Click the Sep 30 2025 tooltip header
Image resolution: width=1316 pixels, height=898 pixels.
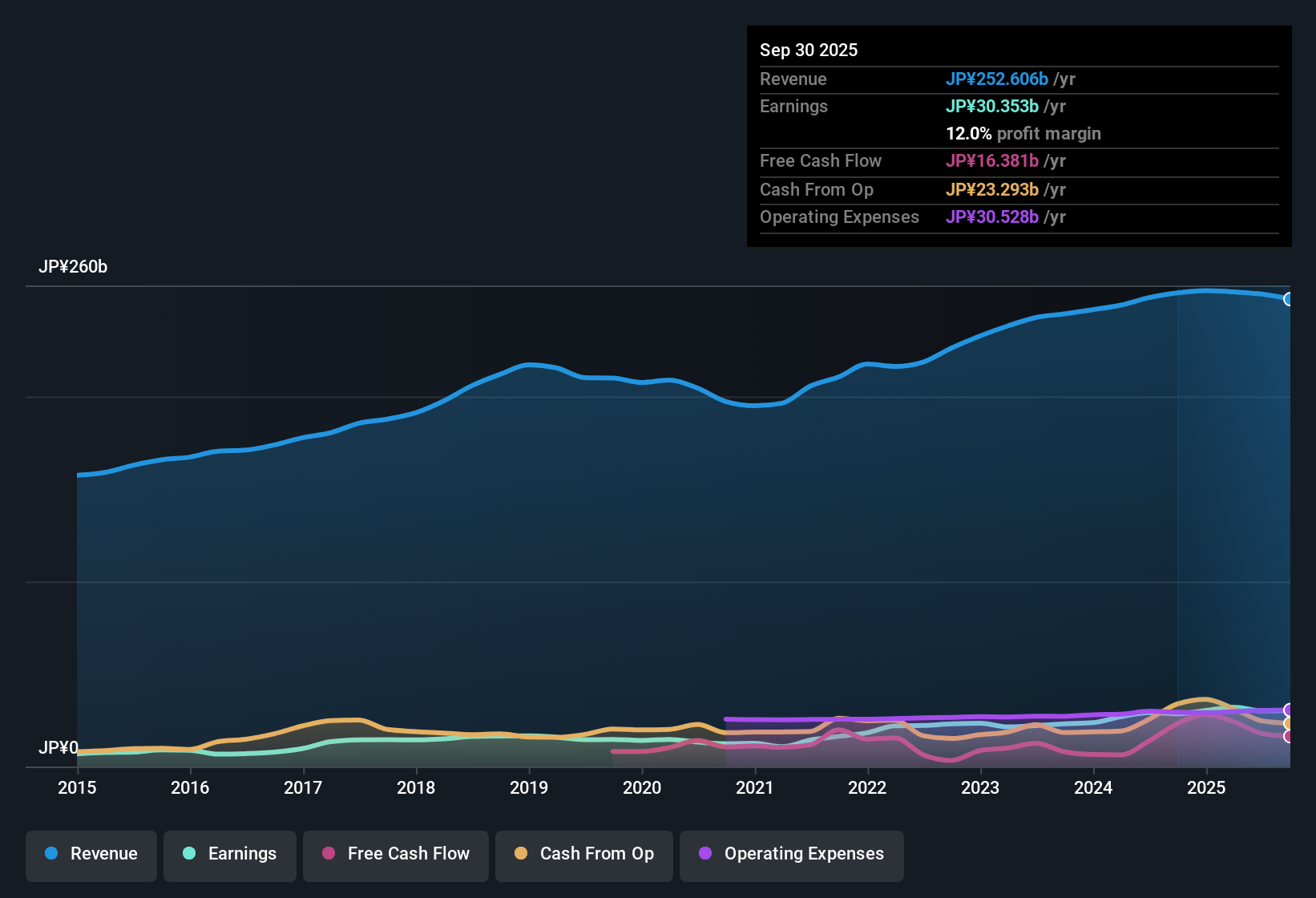[809, 50]
